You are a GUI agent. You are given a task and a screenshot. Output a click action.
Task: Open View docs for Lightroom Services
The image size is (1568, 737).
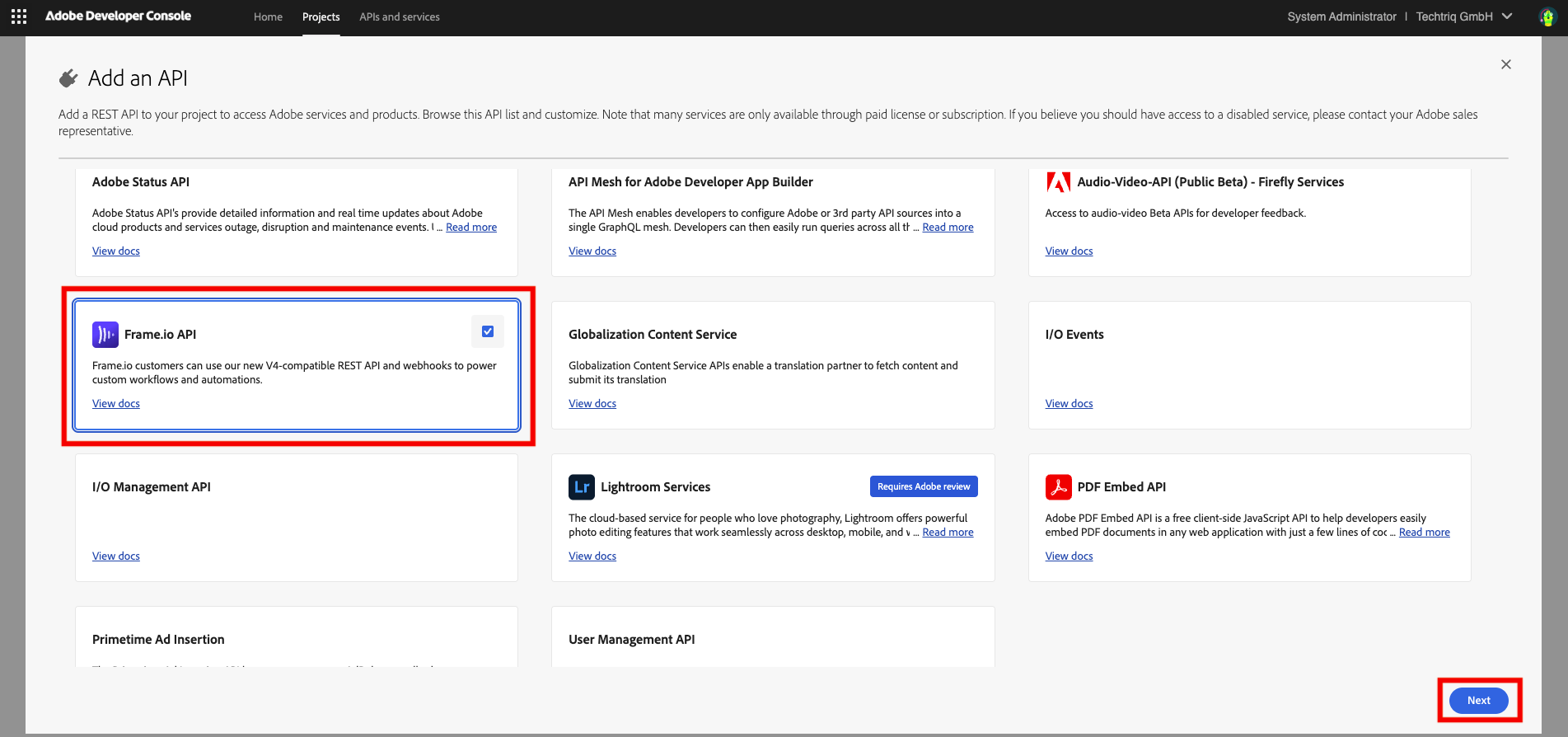tap(592, 556)
